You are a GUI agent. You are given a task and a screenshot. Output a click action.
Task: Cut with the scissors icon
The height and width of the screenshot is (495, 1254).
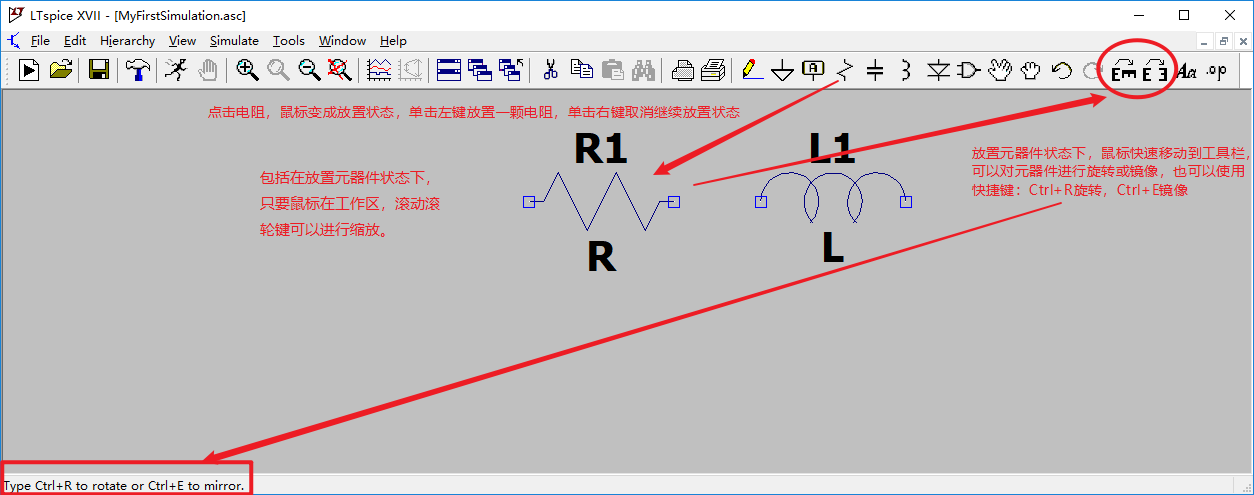pos(550,70)
